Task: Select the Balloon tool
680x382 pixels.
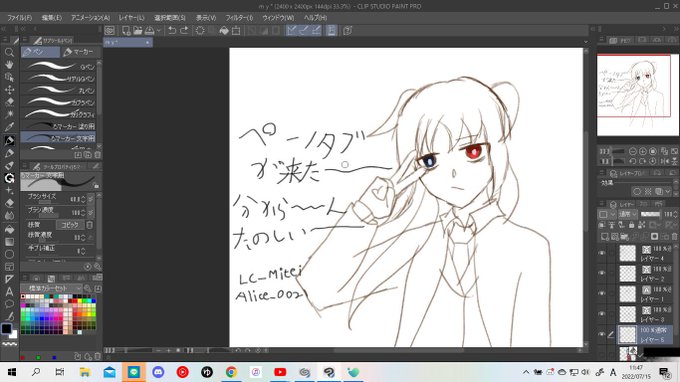Action: click(9, 304)
